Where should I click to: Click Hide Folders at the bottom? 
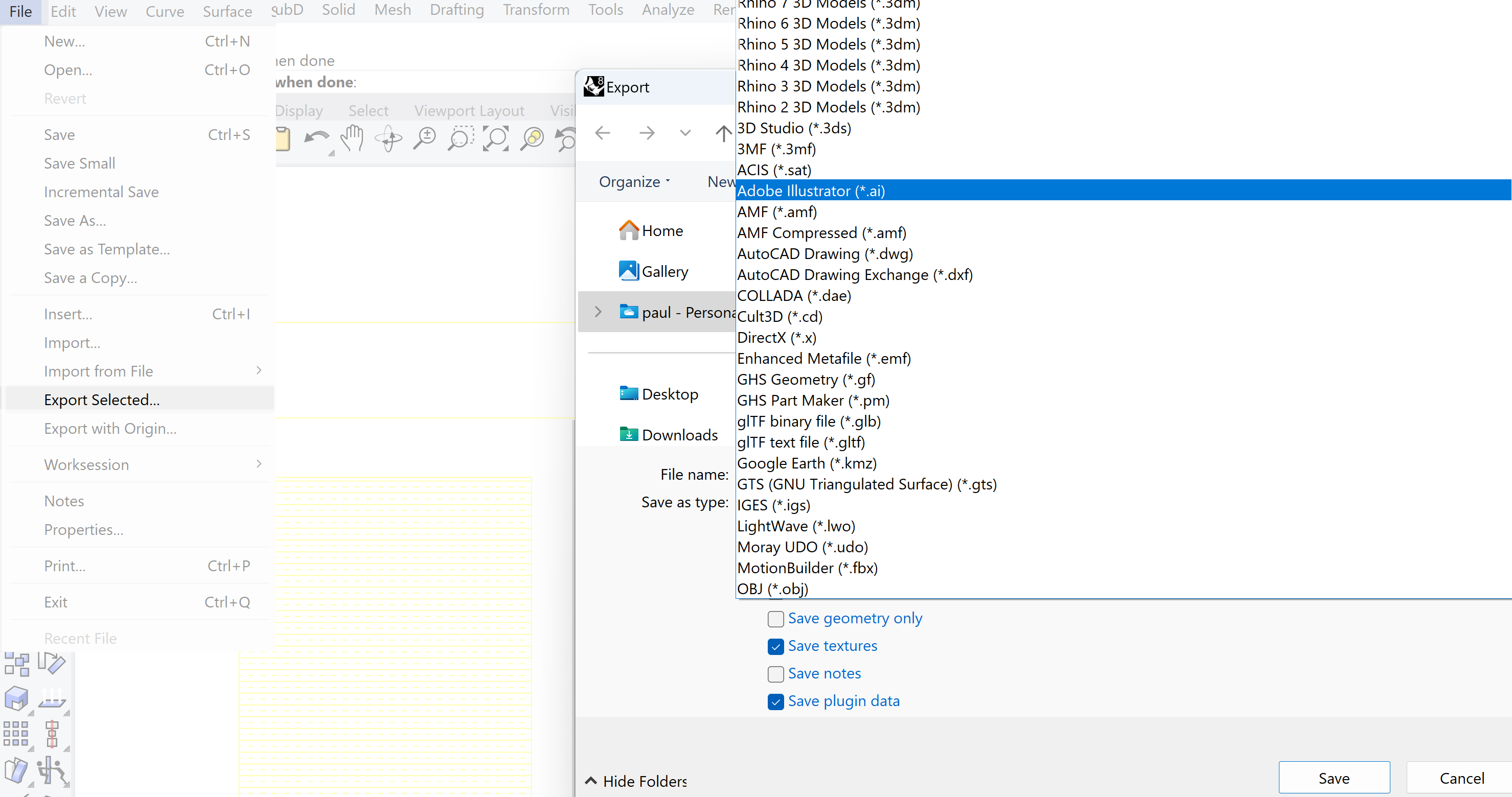point(637,781)
